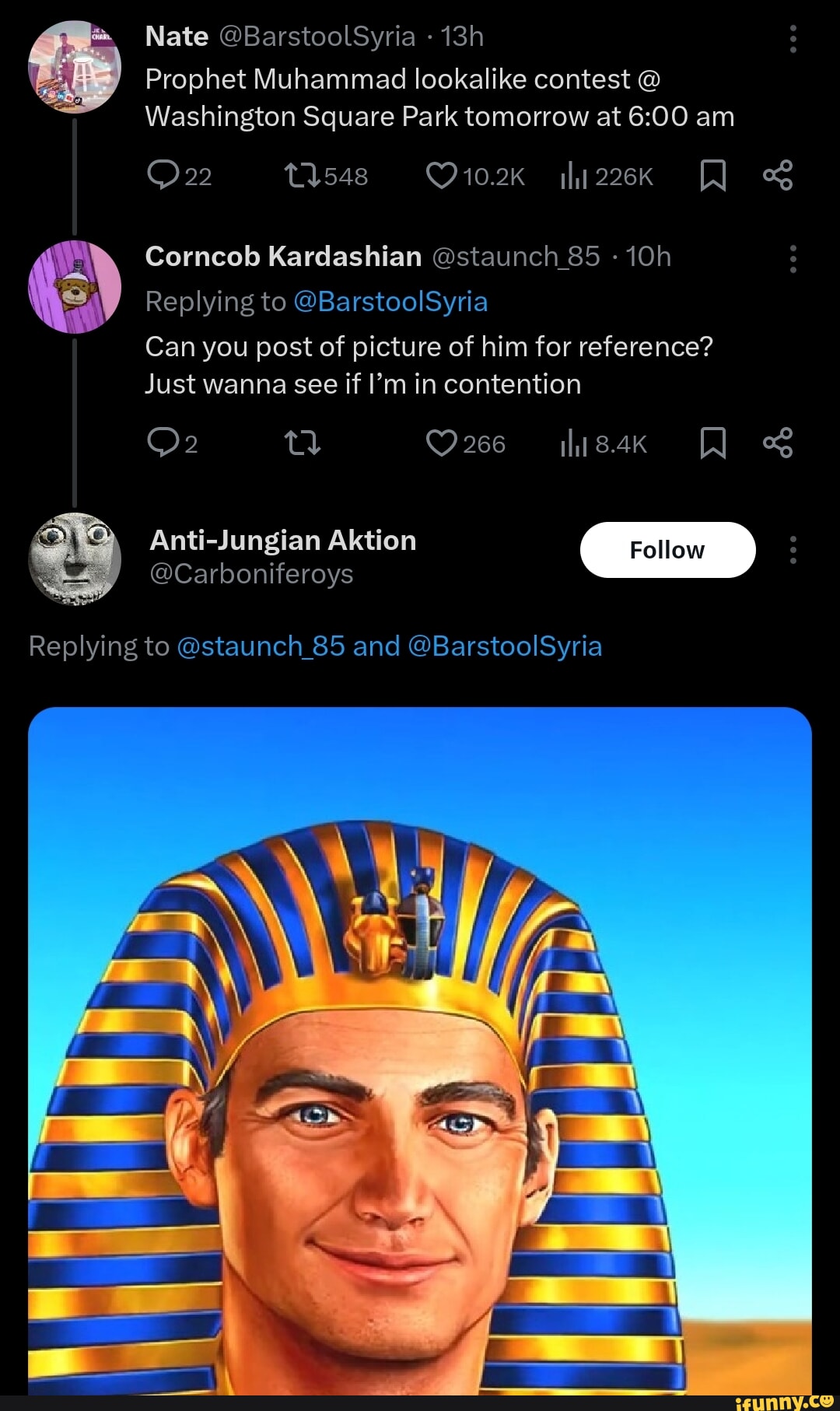Share Nate's lookalike contest tweet
Screen dimensions: 840x1411
click(x=778, y=176)
